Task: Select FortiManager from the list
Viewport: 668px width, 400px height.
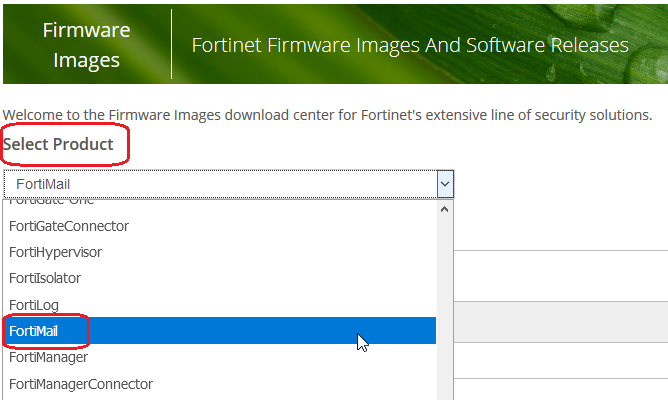Action: [49, 357]
